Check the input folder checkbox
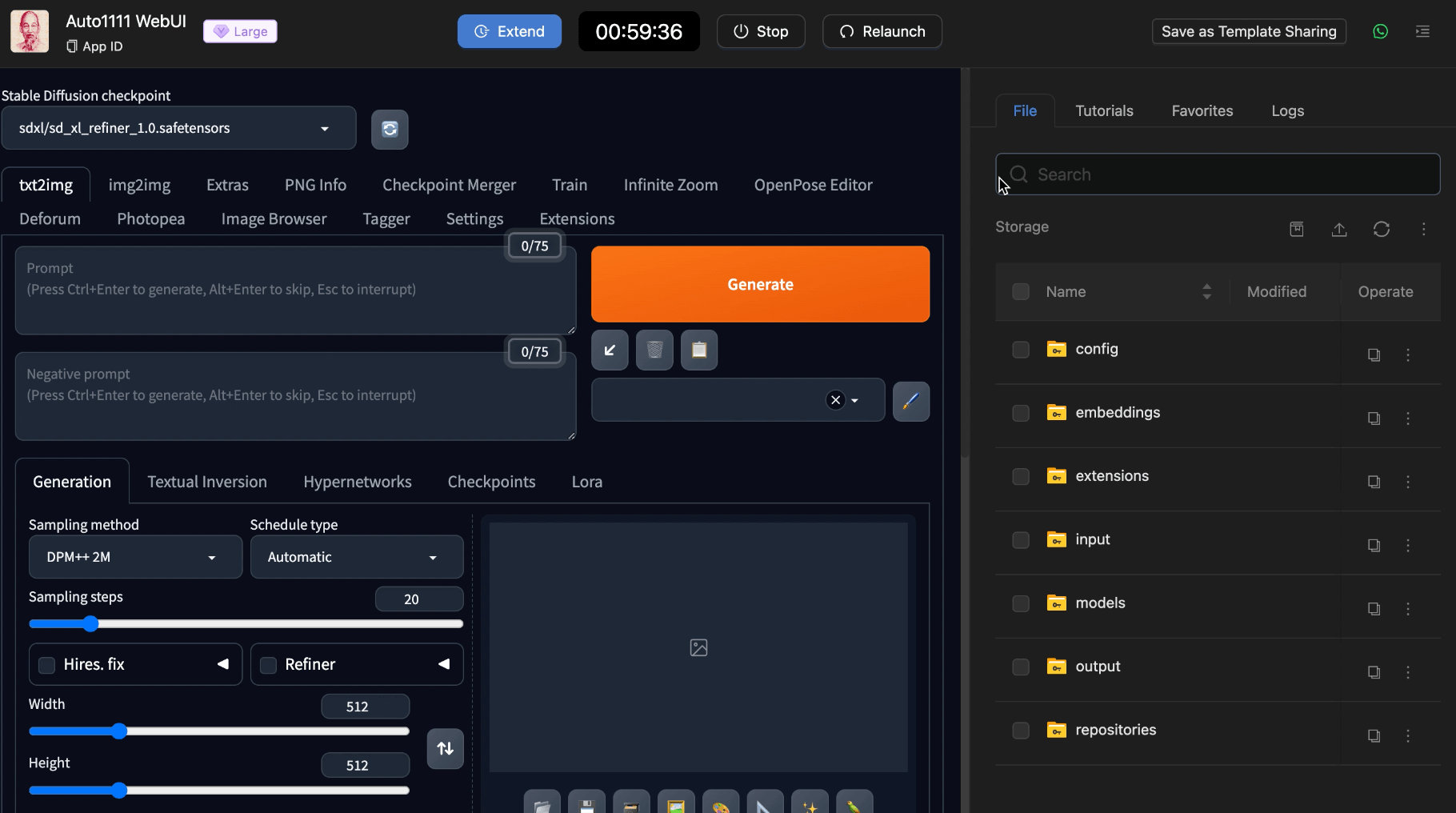Viewport: 1456px width, 813px height. 1021,540
